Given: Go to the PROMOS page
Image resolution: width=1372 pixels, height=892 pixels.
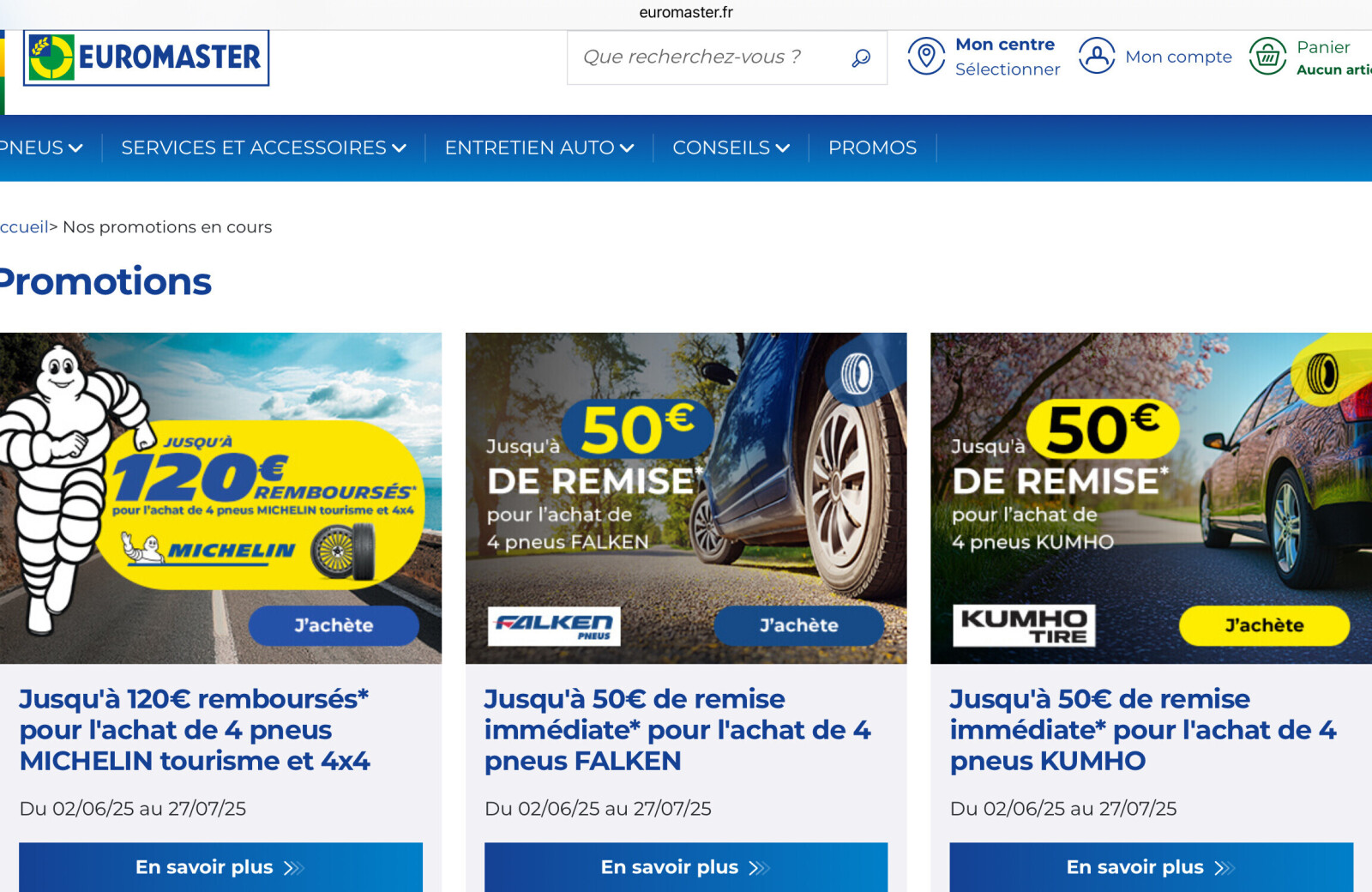Looking at the screenshot, I should (x=872, y=148).
